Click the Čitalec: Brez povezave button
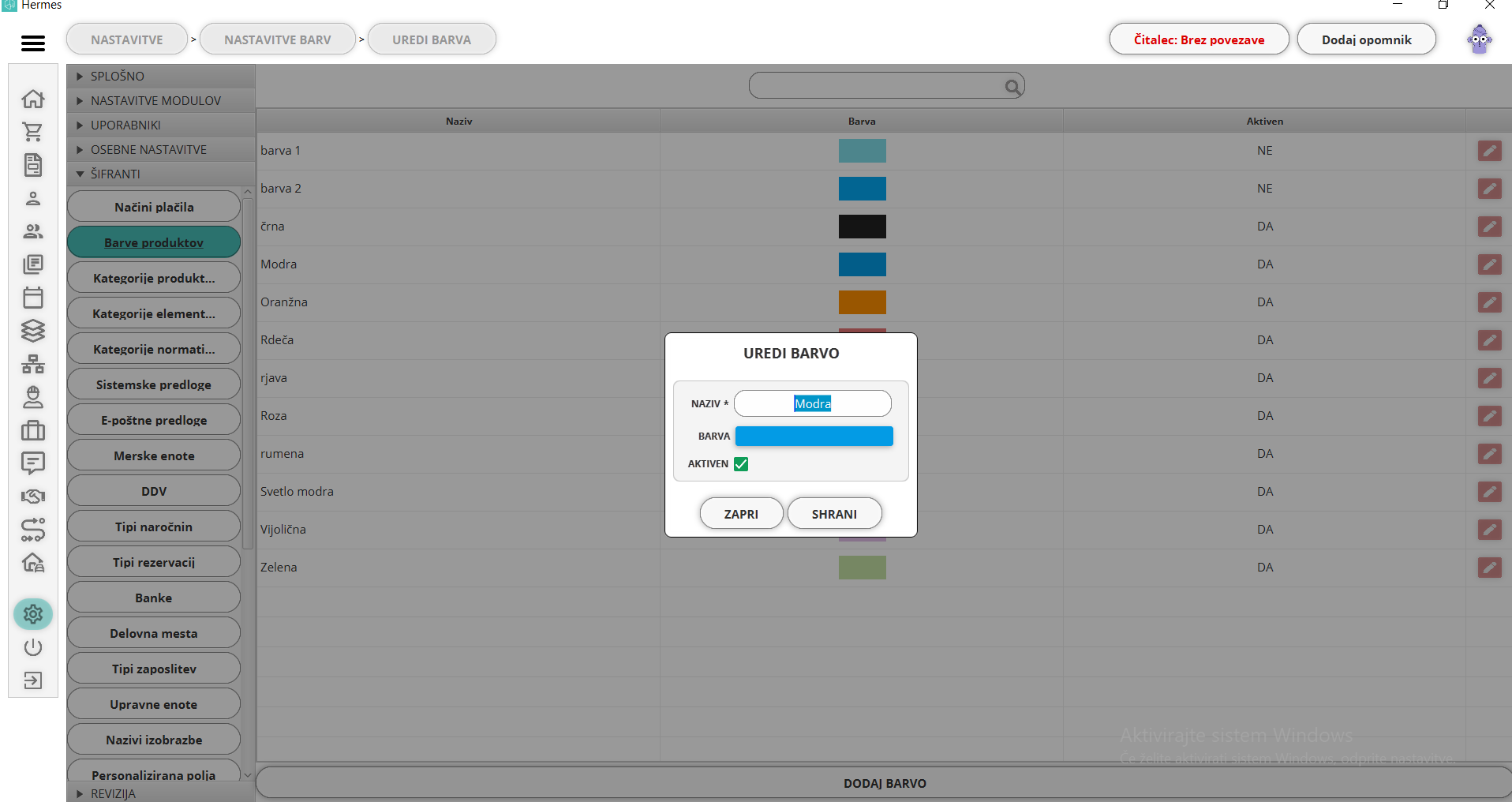The height and width of the screenshot is (802, 1512). 1199,39
